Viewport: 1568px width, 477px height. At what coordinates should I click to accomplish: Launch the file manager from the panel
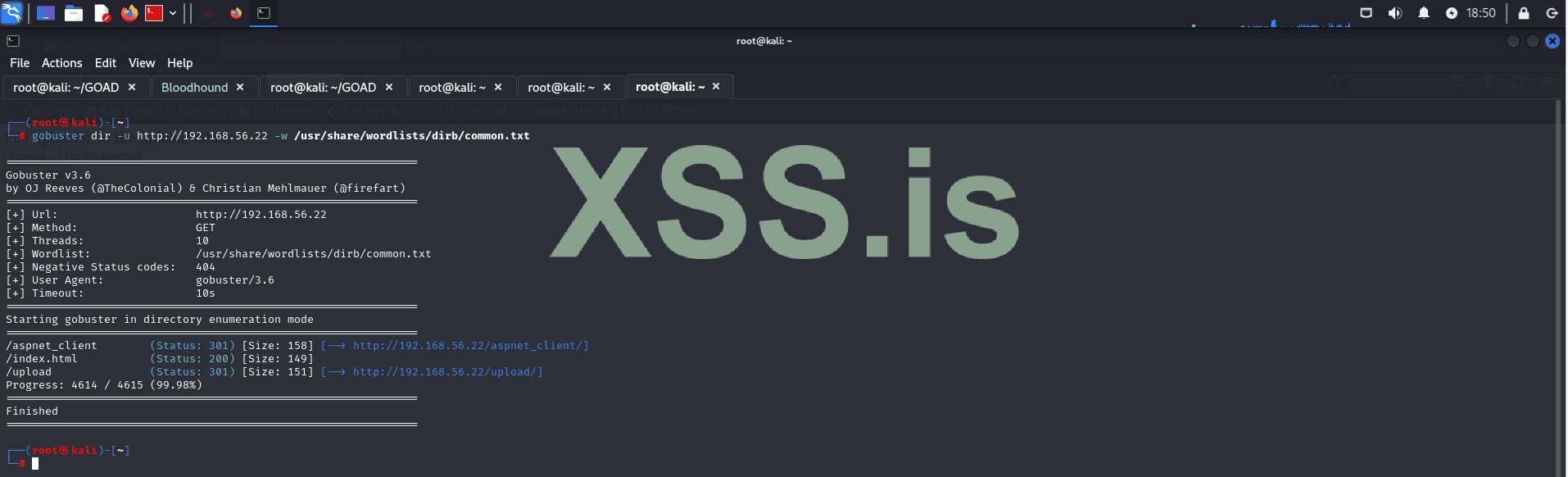click(74, 13)
